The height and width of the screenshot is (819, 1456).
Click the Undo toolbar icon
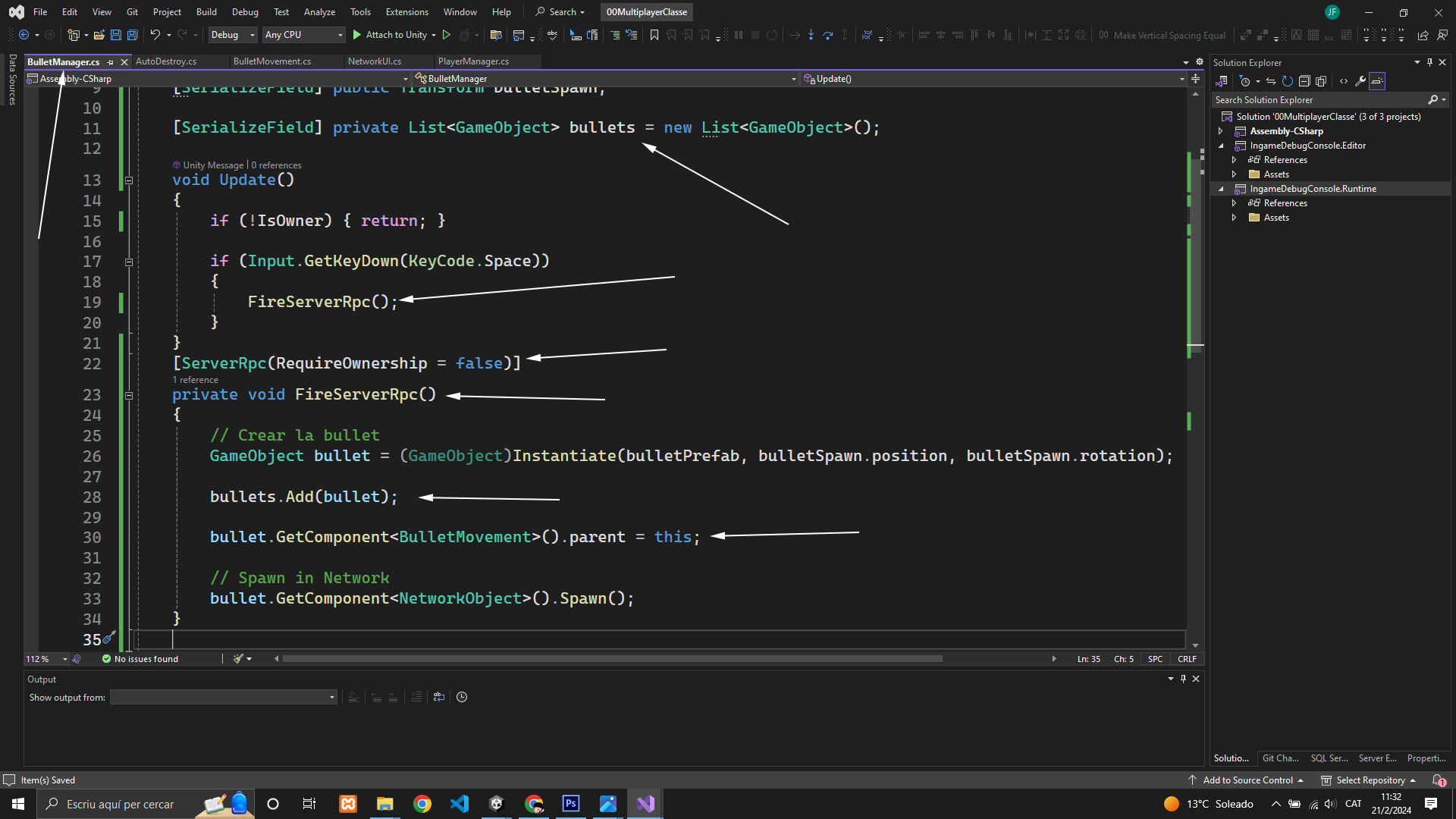pos(155,35)
